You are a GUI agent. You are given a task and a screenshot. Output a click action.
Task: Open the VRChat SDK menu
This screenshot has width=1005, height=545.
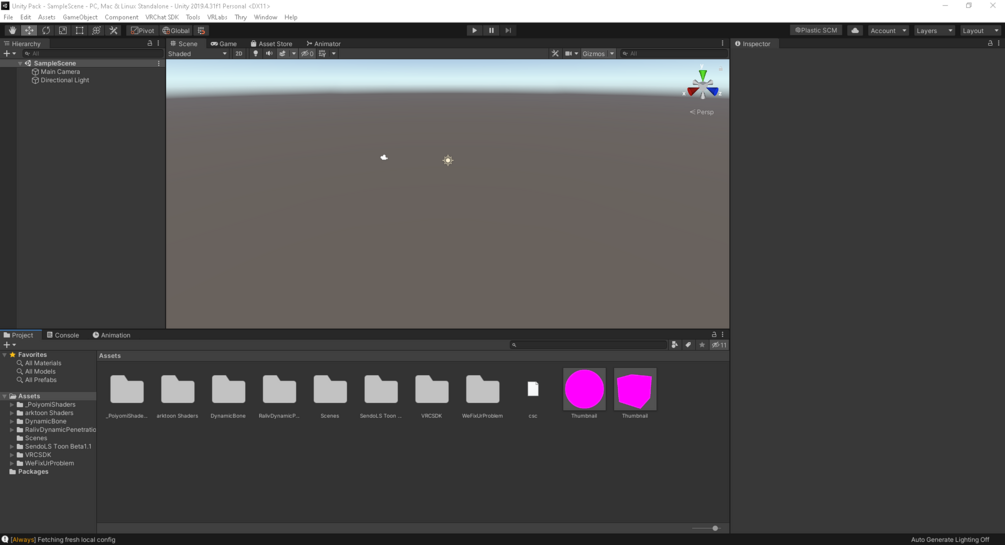[162, 17]
